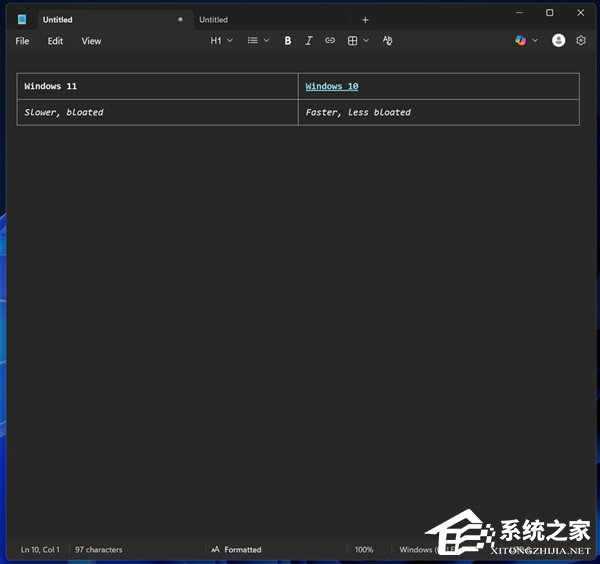600x564 pixels.
Task: Click the Notepad app icon in title bar
Action: pyautogui.click(x=22, y=19)
